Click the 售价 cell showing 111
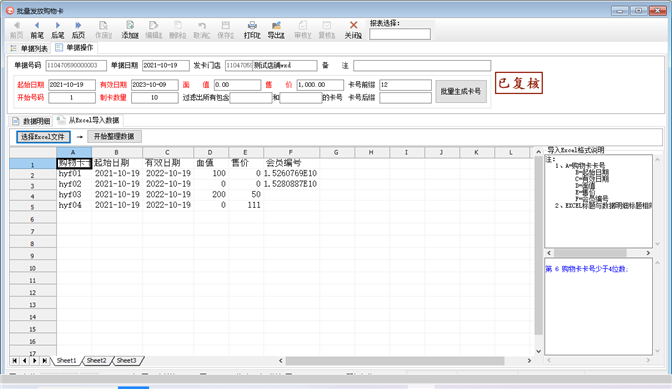Viewport: 672px width, 389px height. (x=246, y=205)
